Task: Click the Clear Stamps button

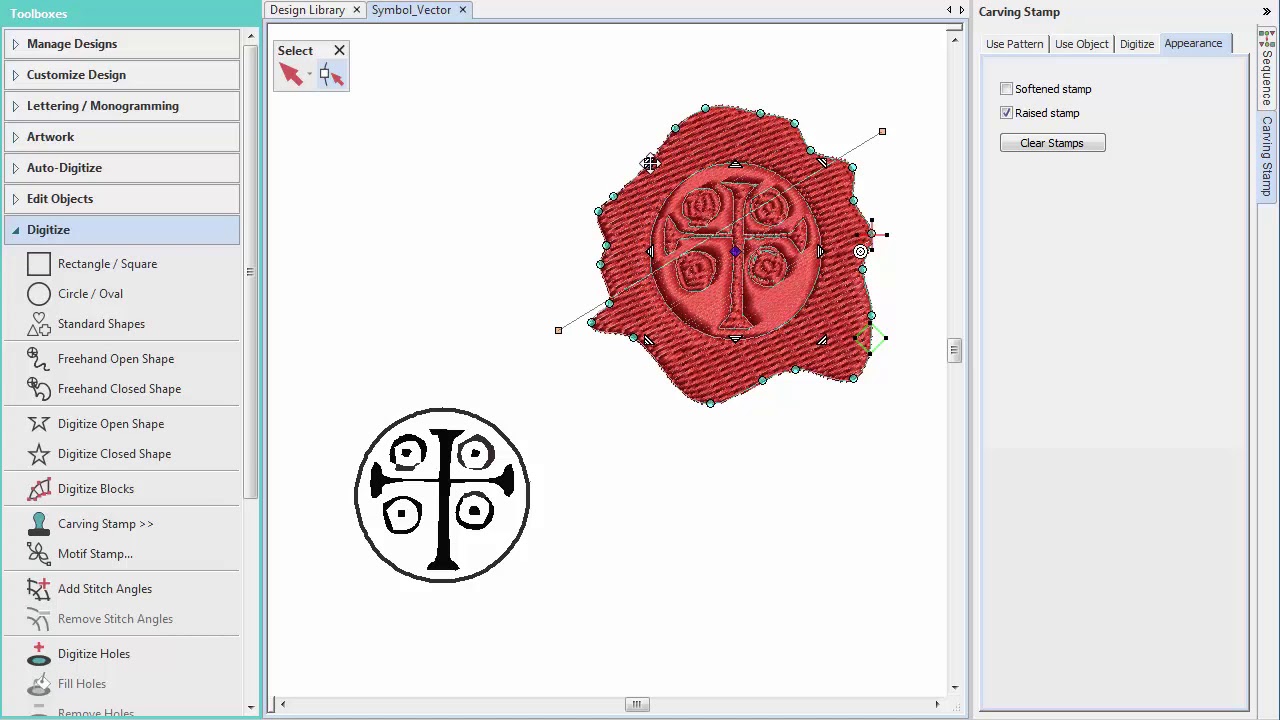Action: [1052, 143]
